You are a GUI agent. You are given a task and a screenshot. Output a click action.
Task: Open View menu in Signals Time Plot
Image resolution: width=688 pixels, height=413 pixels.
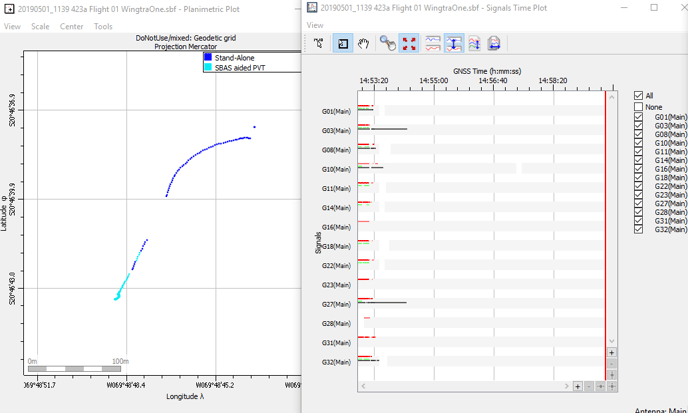coord(315,26)
